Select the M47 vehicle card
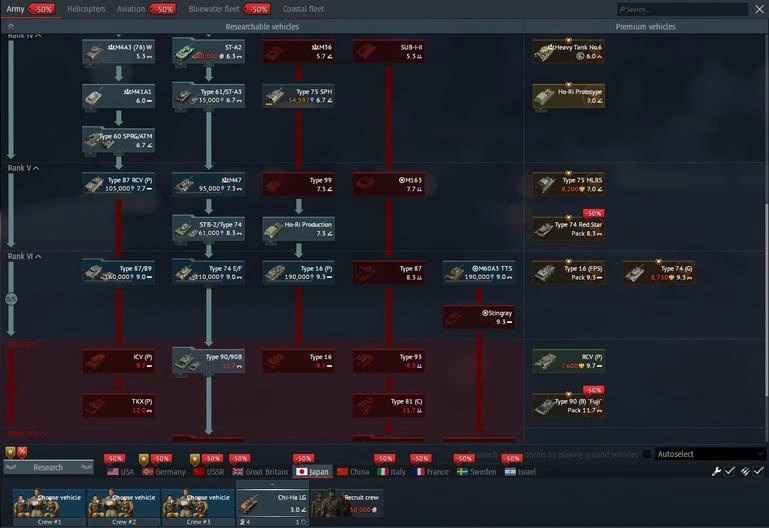 click(209, 184)
